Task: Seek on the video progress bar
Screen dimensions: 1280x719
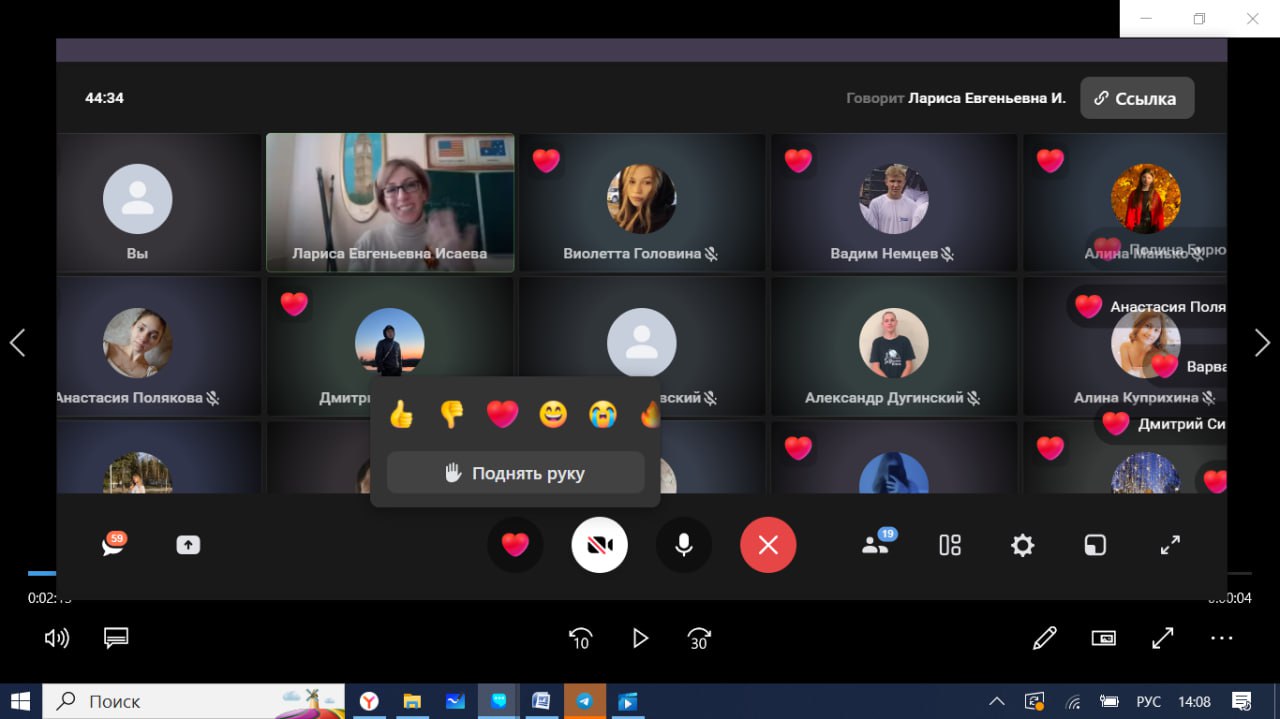Action: [640, 573]
